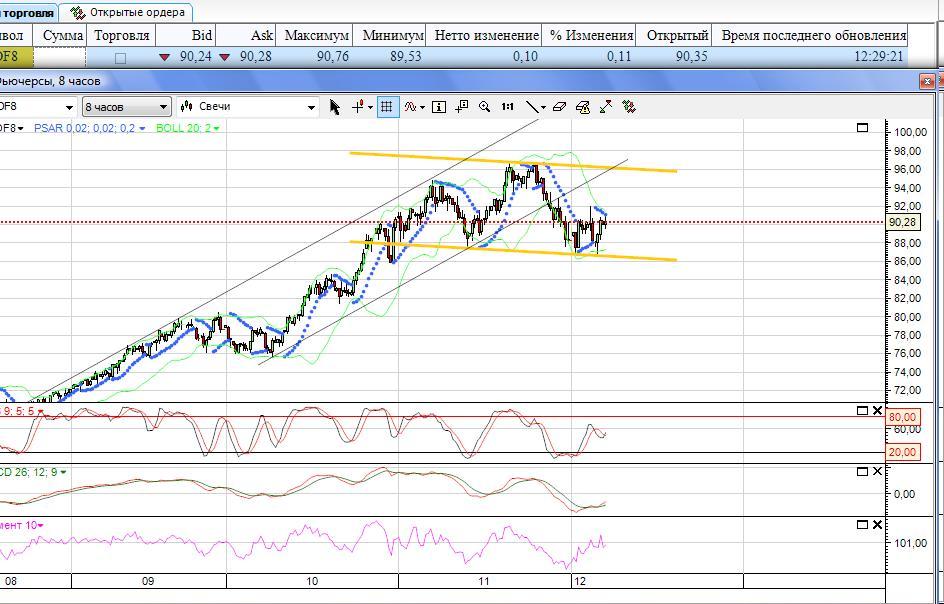
Task: Toggle the chart grid button
Action: (x=387, y=107)
